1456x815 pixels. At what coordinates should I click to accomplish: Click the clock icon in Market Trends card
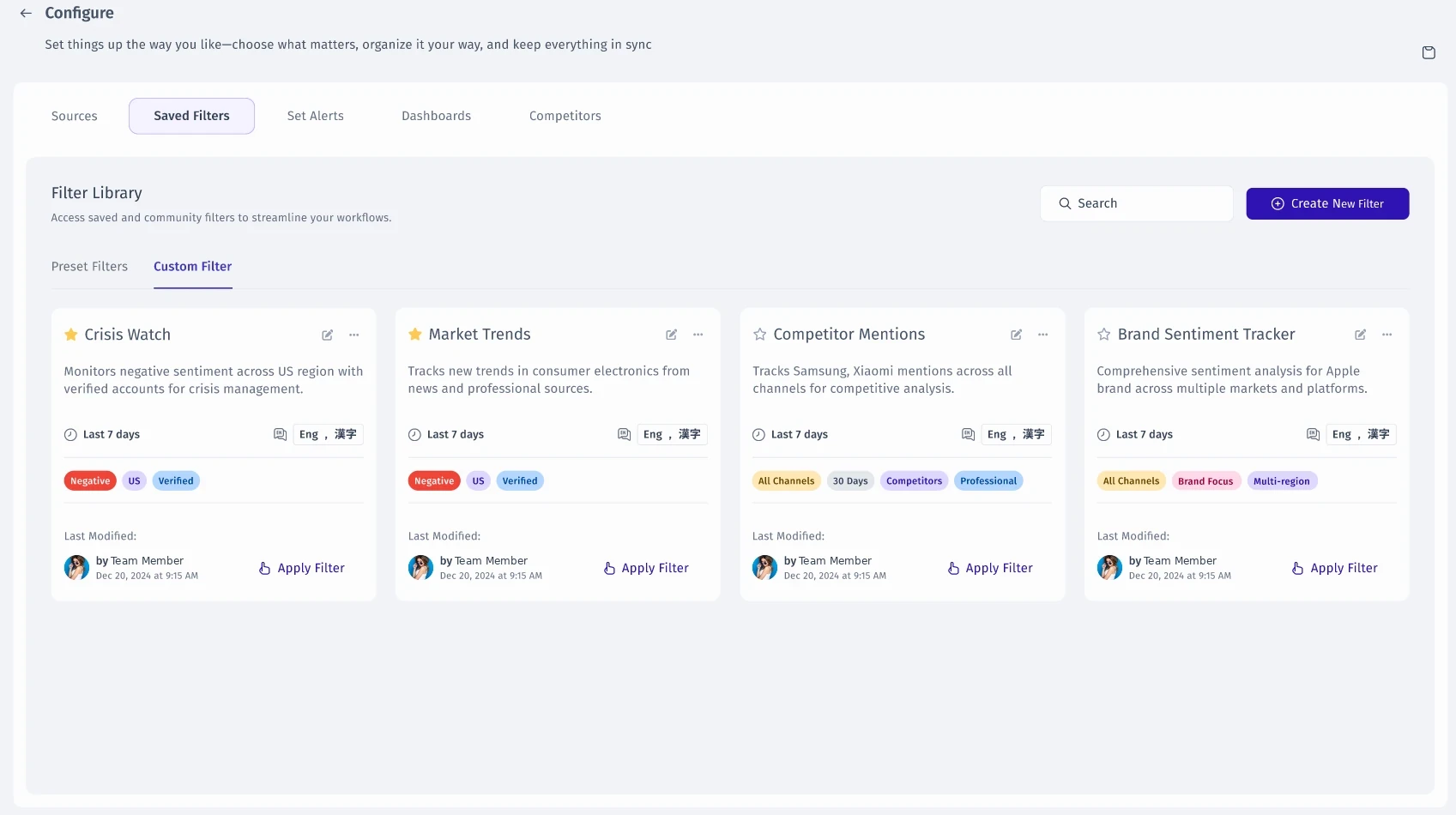click(414, 435)
